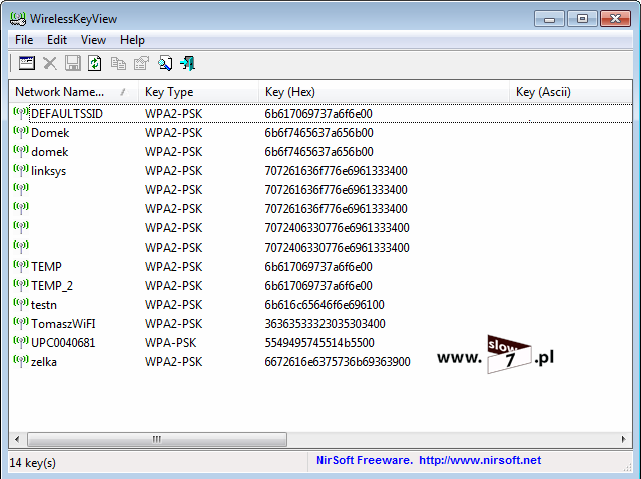Click the wireless icon beside TomaszWiFI
Viewport: 641px width, 479px height.
21,323
